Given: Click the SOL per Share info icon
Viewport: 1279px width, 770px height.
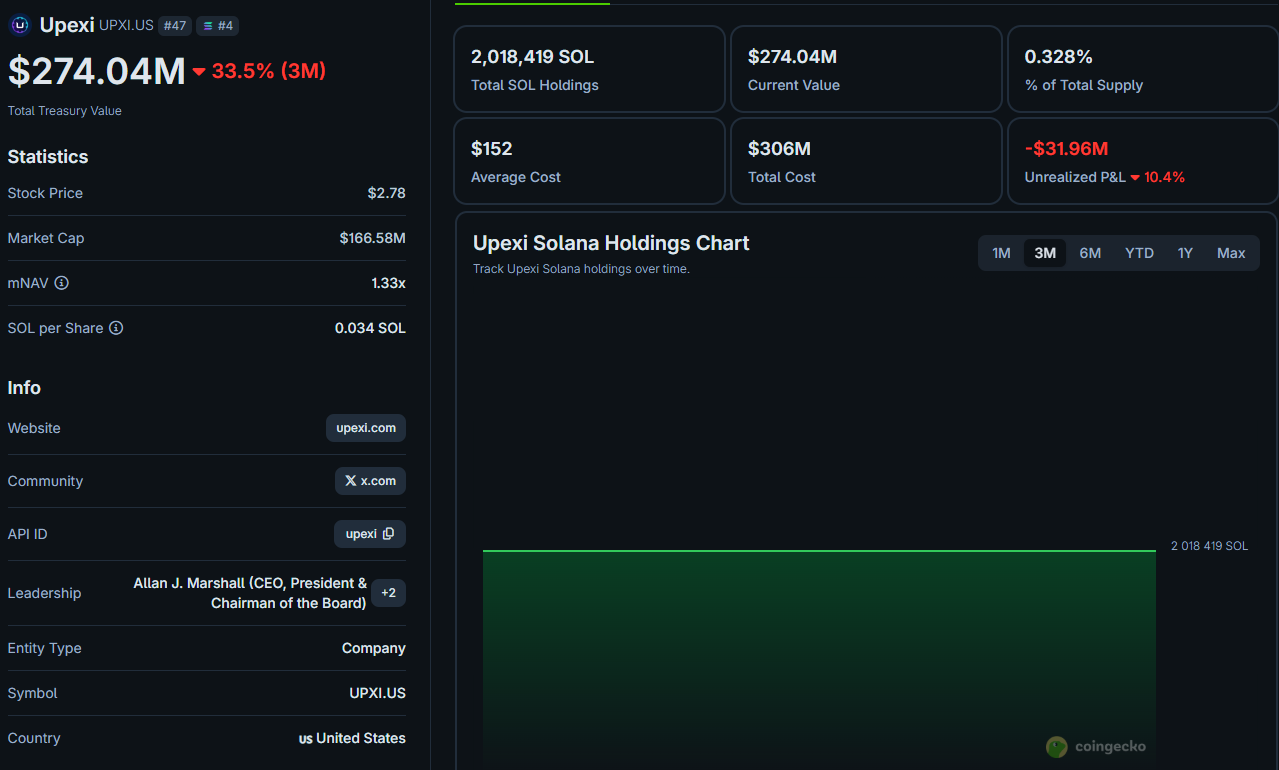Looking at the screenshot, I should 116,328.
